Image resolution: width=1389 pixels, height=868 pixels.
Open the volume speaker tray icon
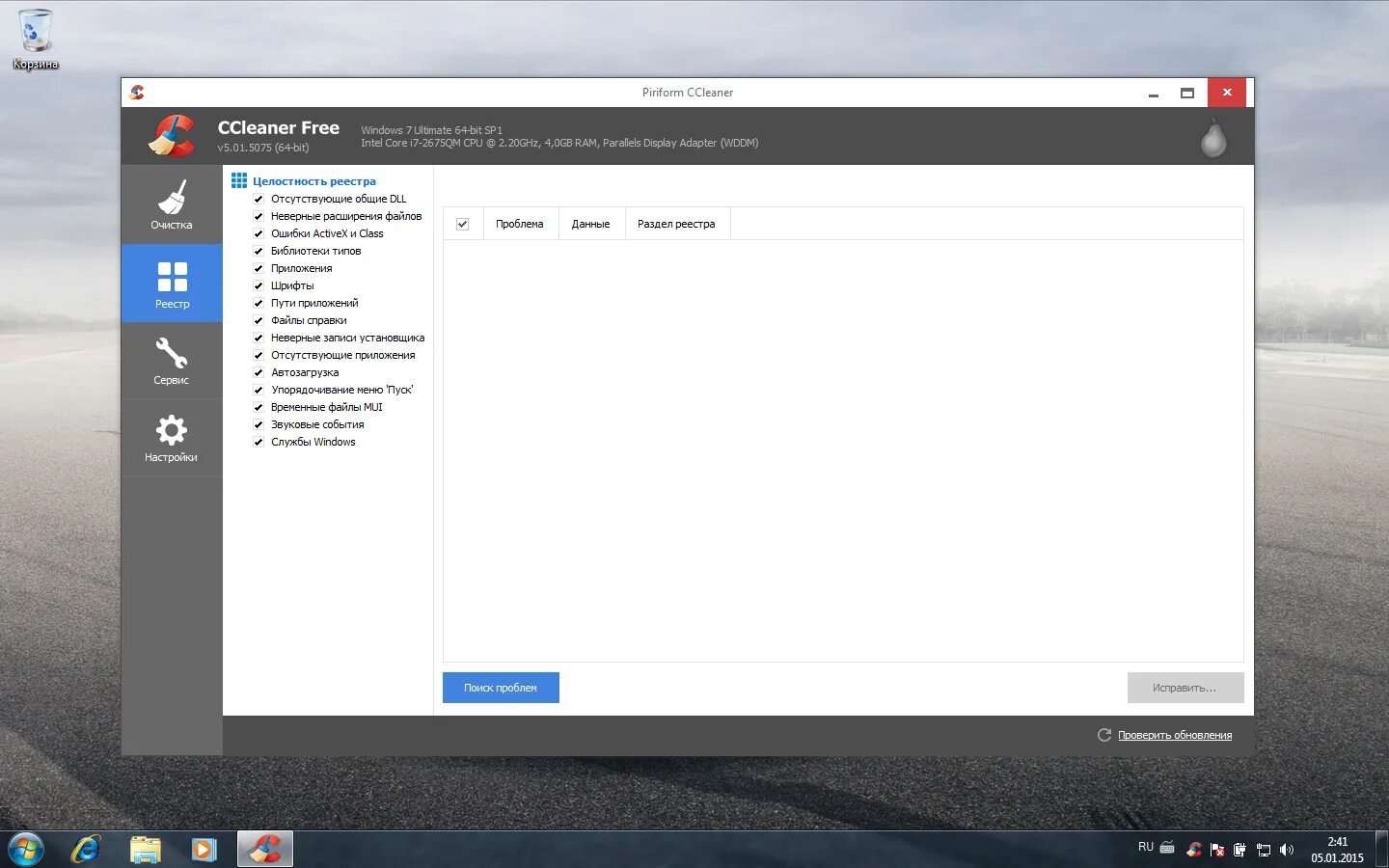[1286, 850]
